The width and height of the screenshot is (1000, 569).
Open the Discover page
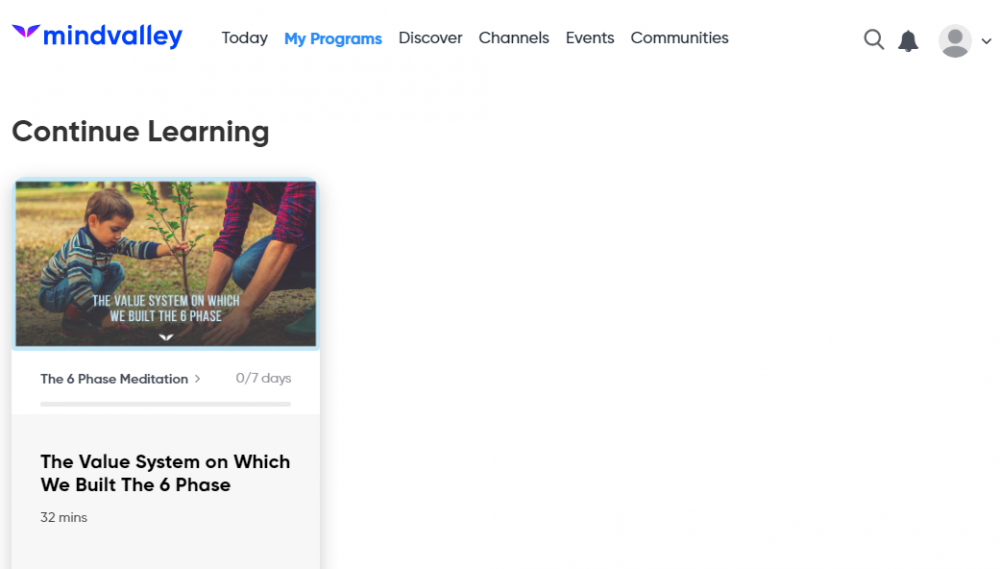pos(430,38)
